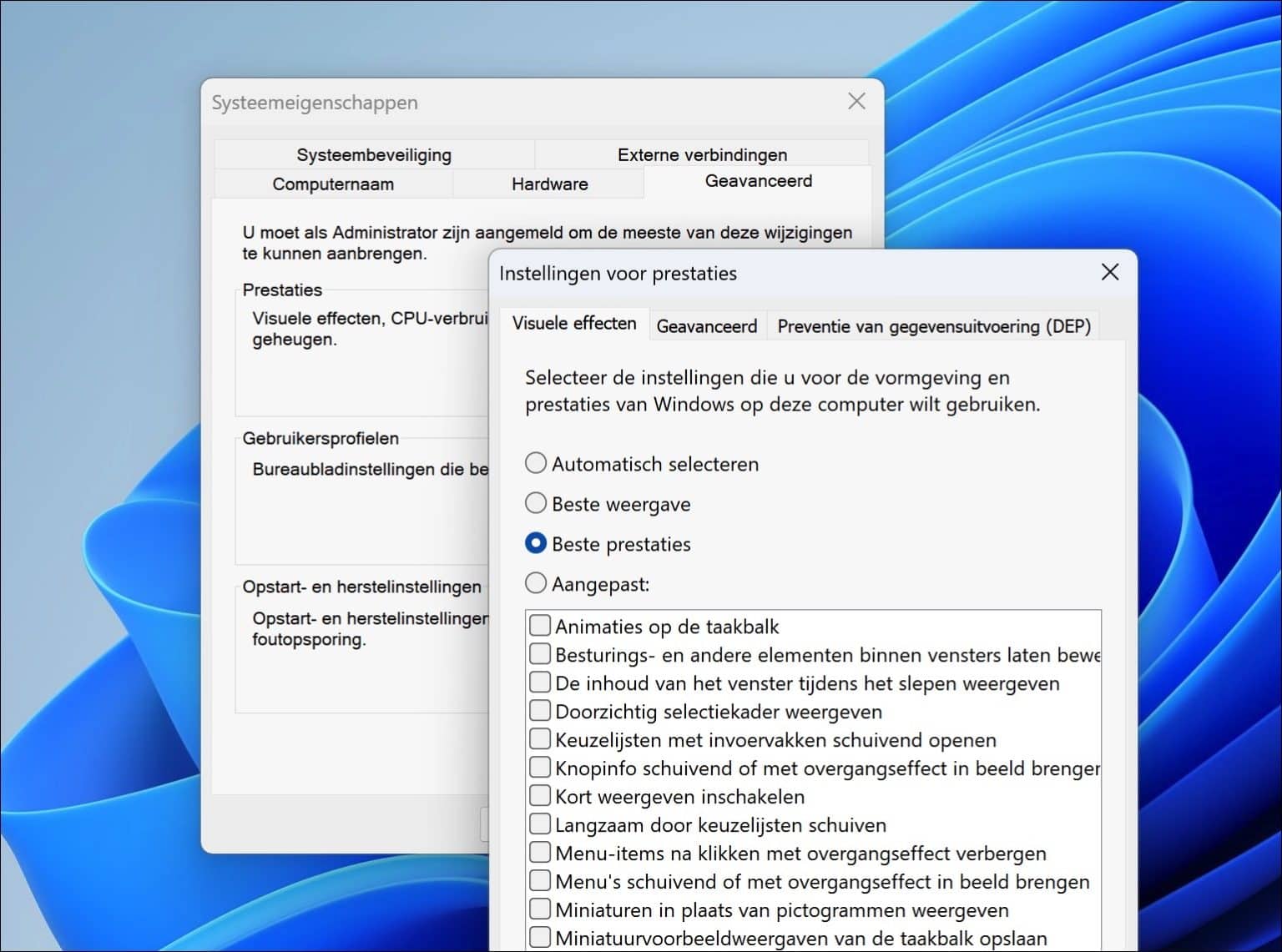Image resolution: width=1282 pixels, height=952 pixels.
Task: Close the Instellingen voor prestaties dialog
Action: (1109, 272)
